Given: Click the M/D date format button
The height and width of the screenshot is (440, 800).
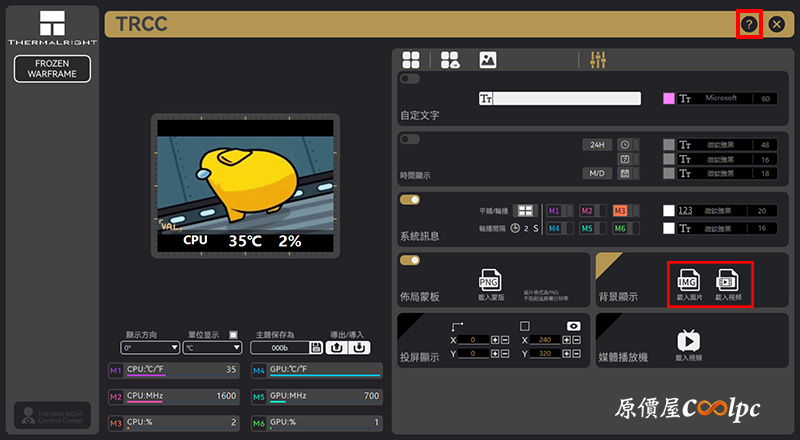Looking at the screenshot, I should pyautogui.click(x=597, y=174).
